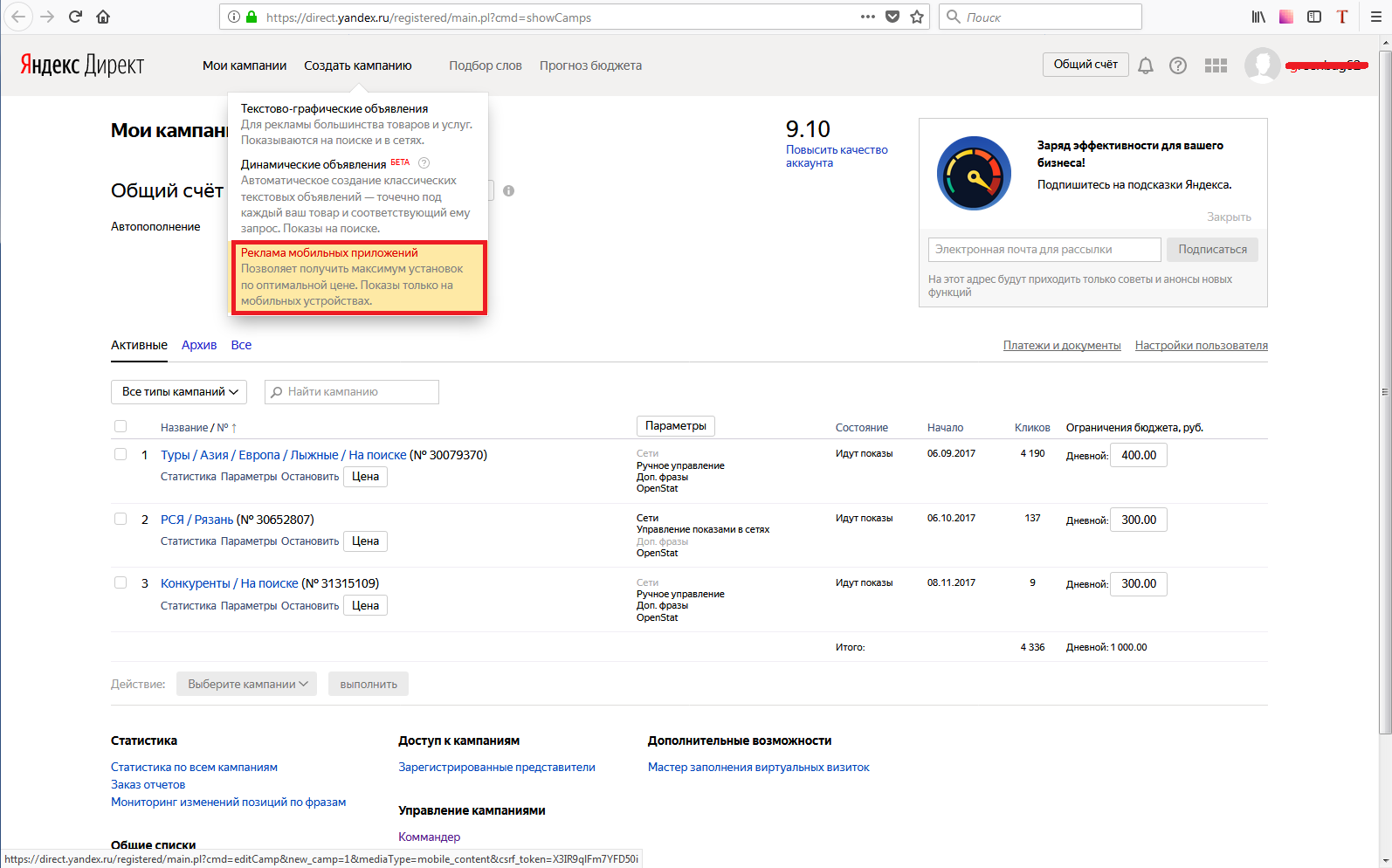Open the Firefox Library icon
The height and width of the screenshot is (868, 1392).
(1258, 17)
